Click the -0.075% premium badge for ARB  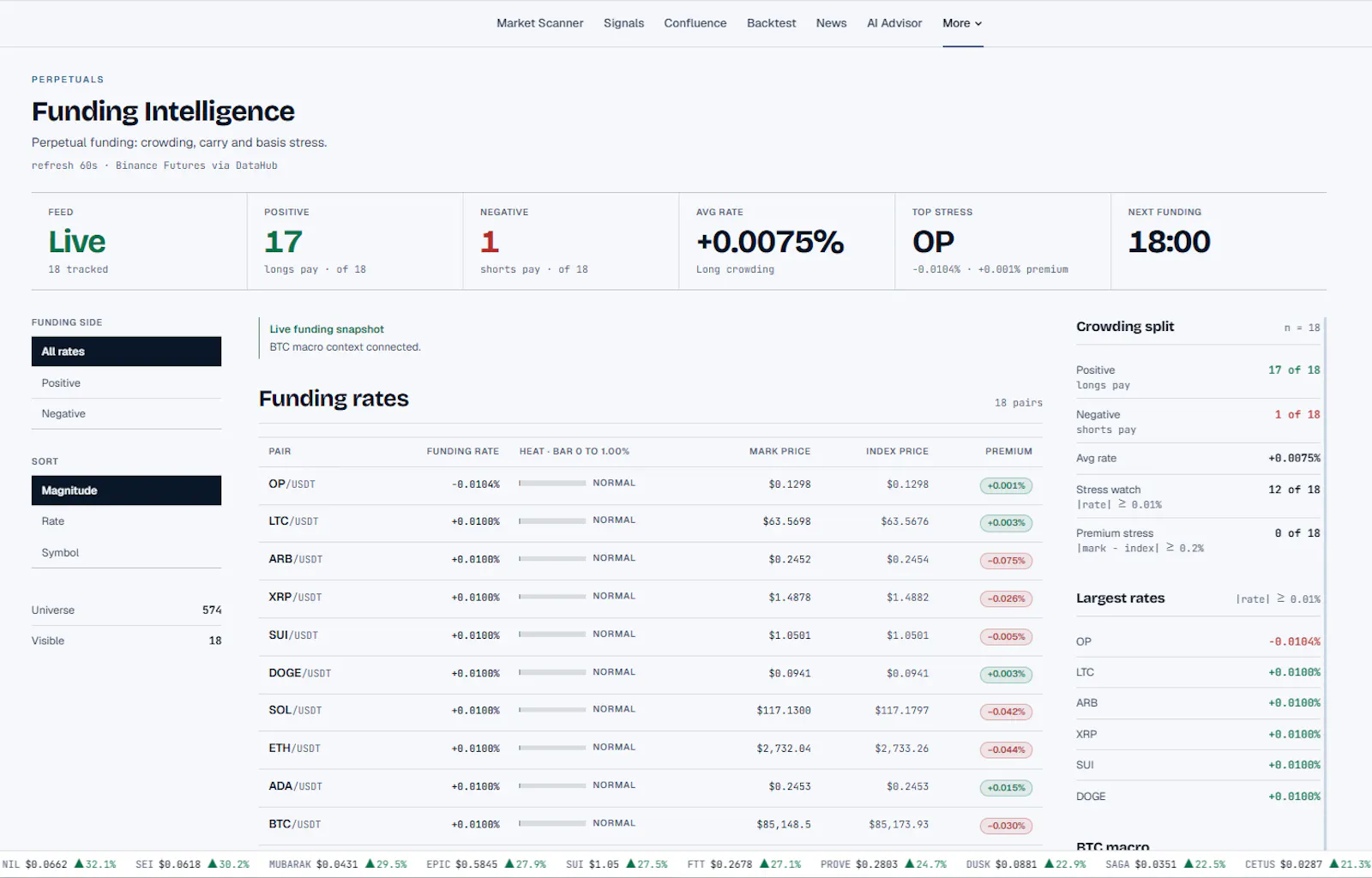tap(1006, 561)
